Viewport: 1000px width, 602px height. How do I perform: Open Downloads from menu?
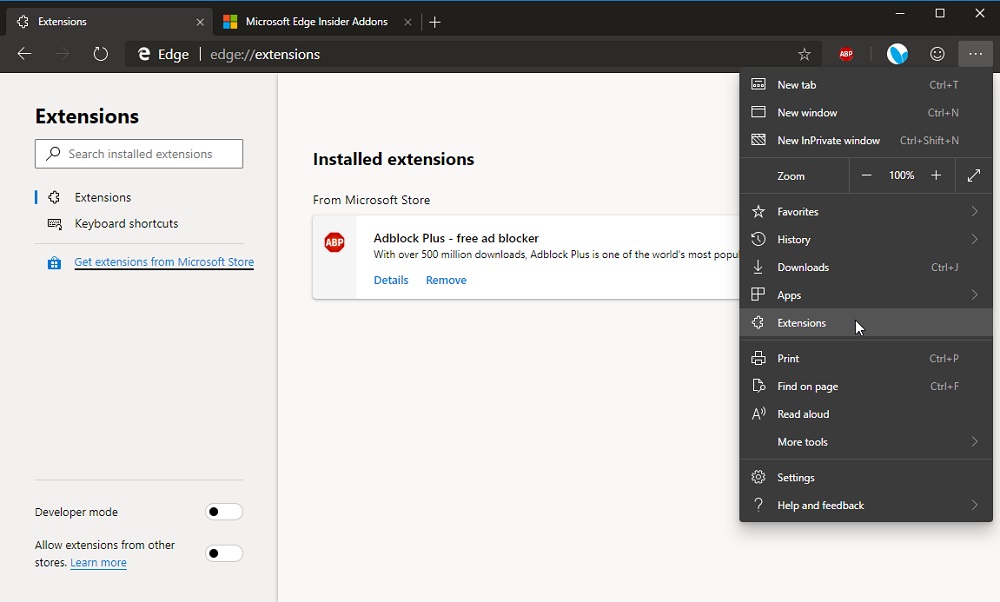pos(866,267)
